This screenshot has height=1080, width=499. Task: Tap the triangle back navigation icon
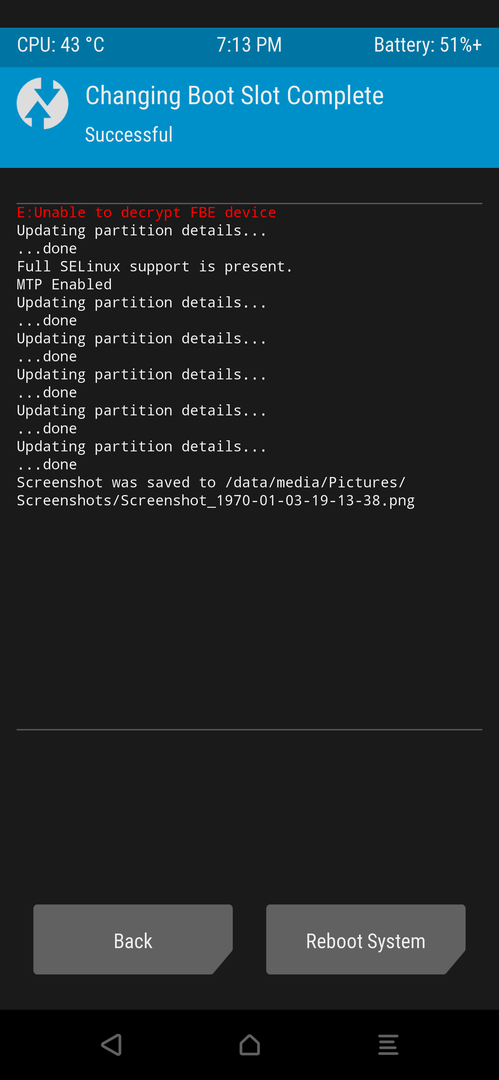coord(112,1044)
